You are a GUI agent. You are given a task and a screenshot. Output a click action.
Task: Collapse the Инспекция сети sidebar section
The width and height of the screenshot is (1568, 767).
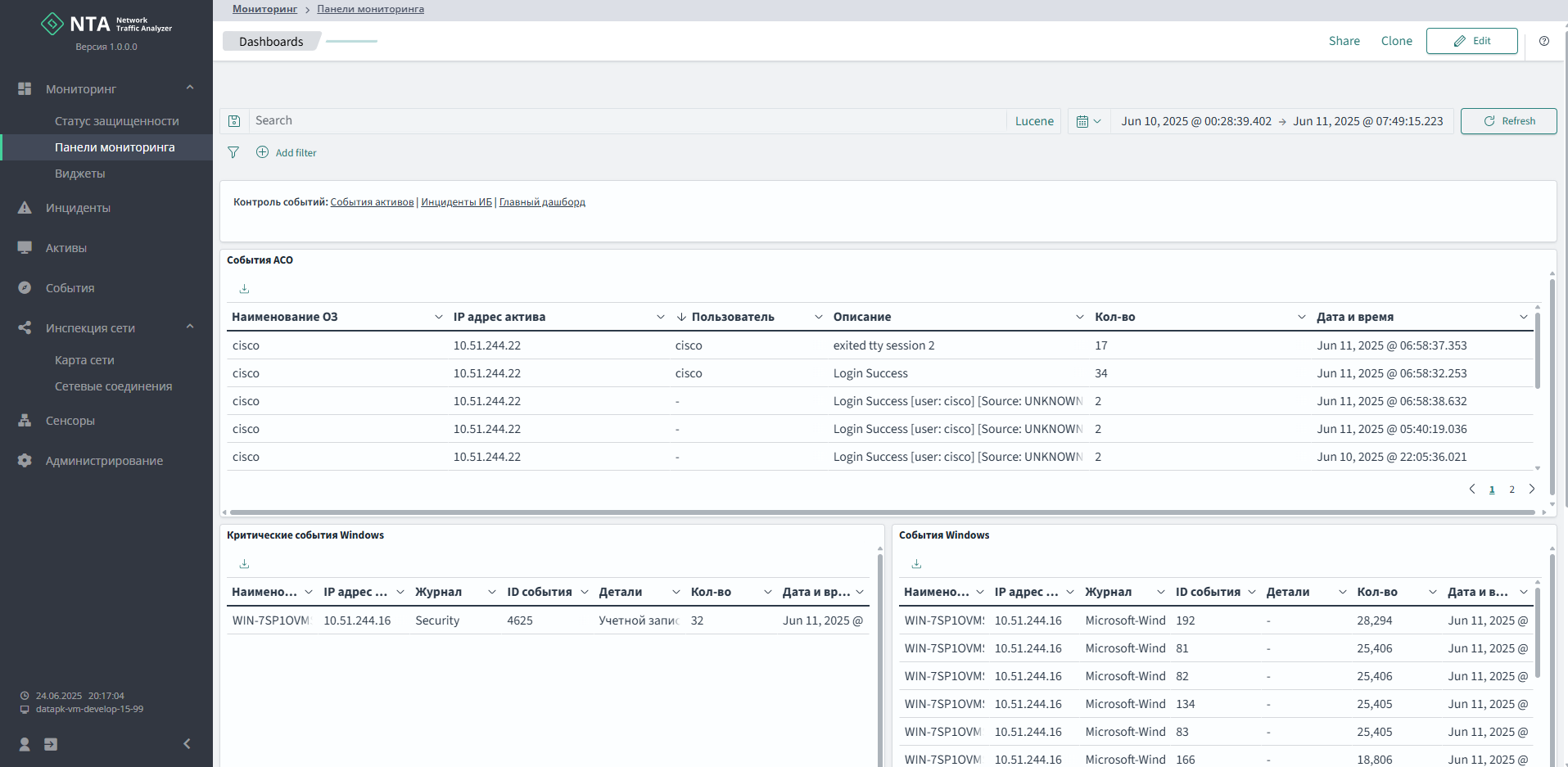pyautogui.click(x=190, y=327)
